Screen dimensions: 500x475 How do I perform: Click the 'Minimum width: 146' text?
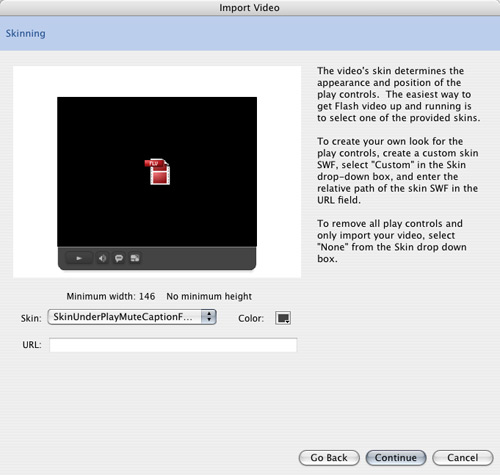pos(111,296)
